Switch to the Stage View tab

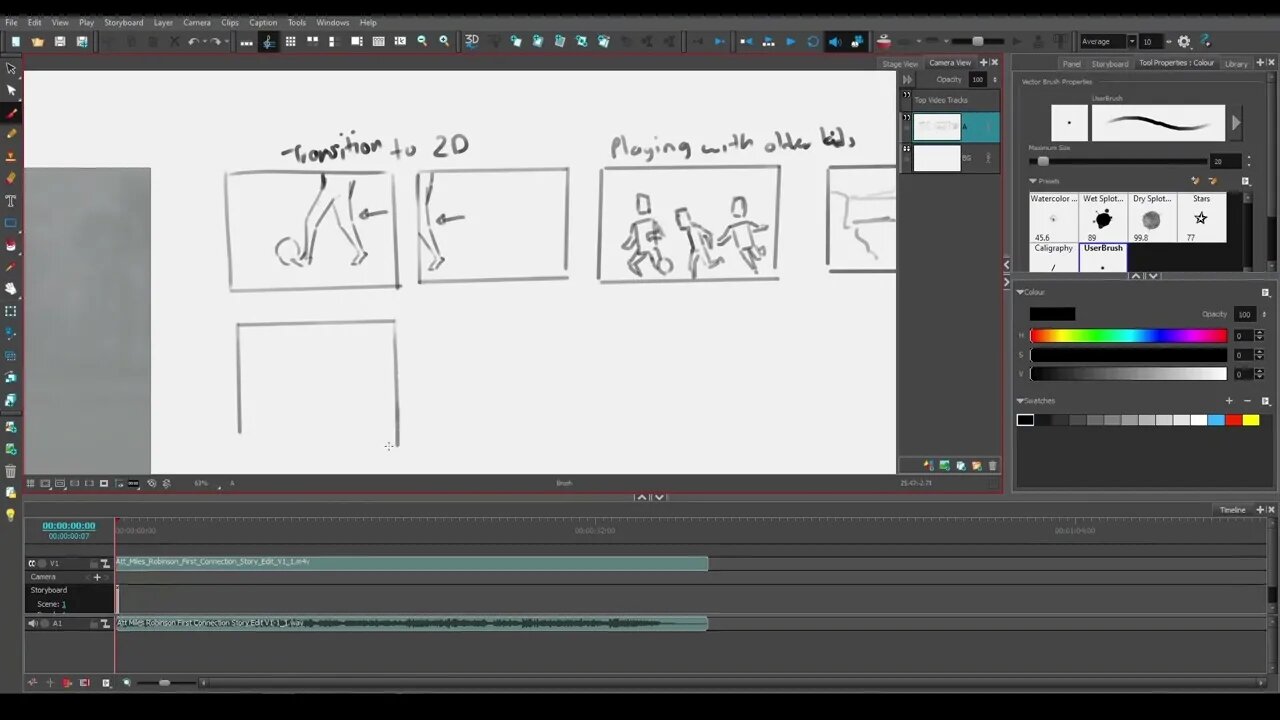tap(899, 63)
